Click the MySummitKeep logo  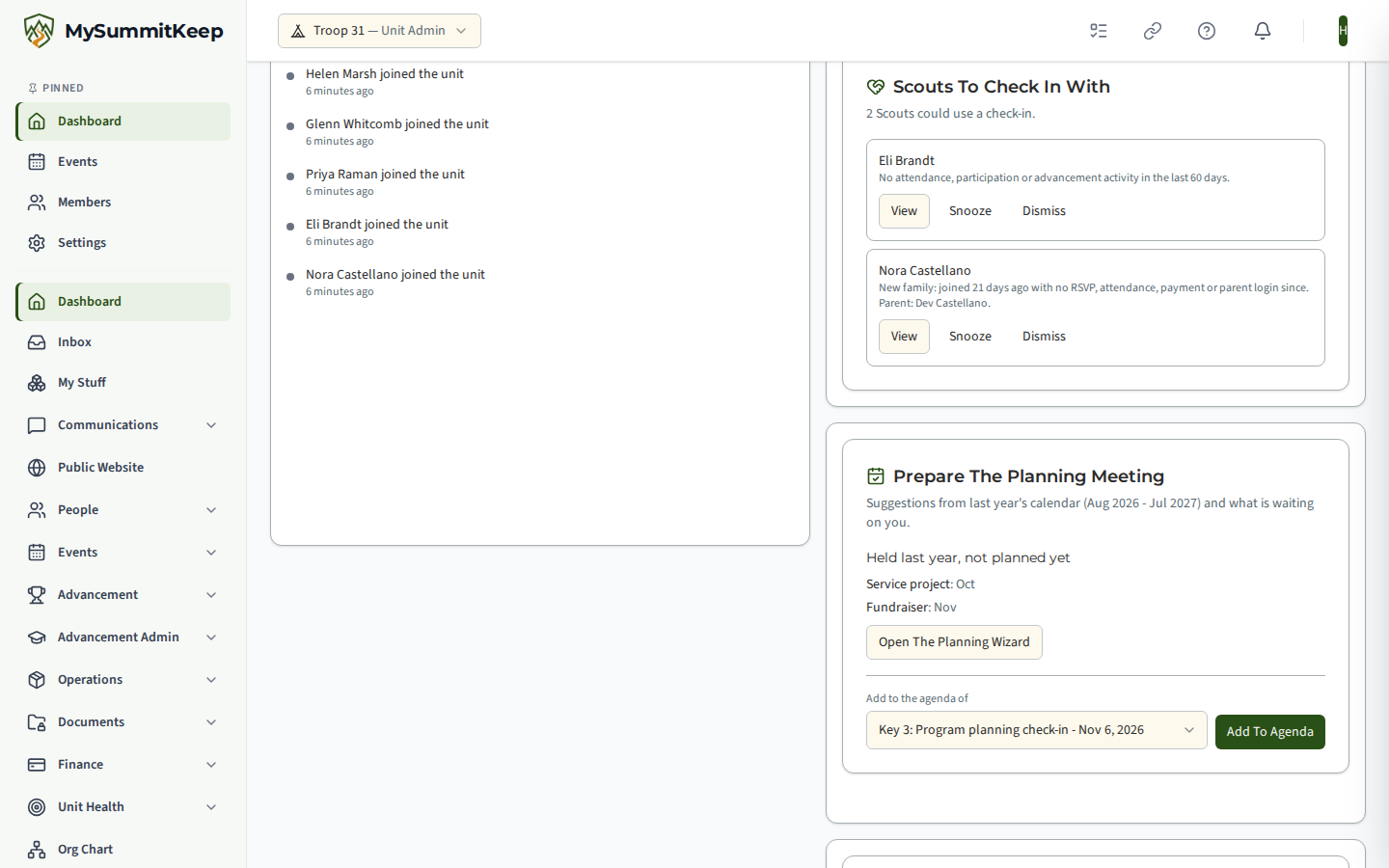[x=123, y=31]
